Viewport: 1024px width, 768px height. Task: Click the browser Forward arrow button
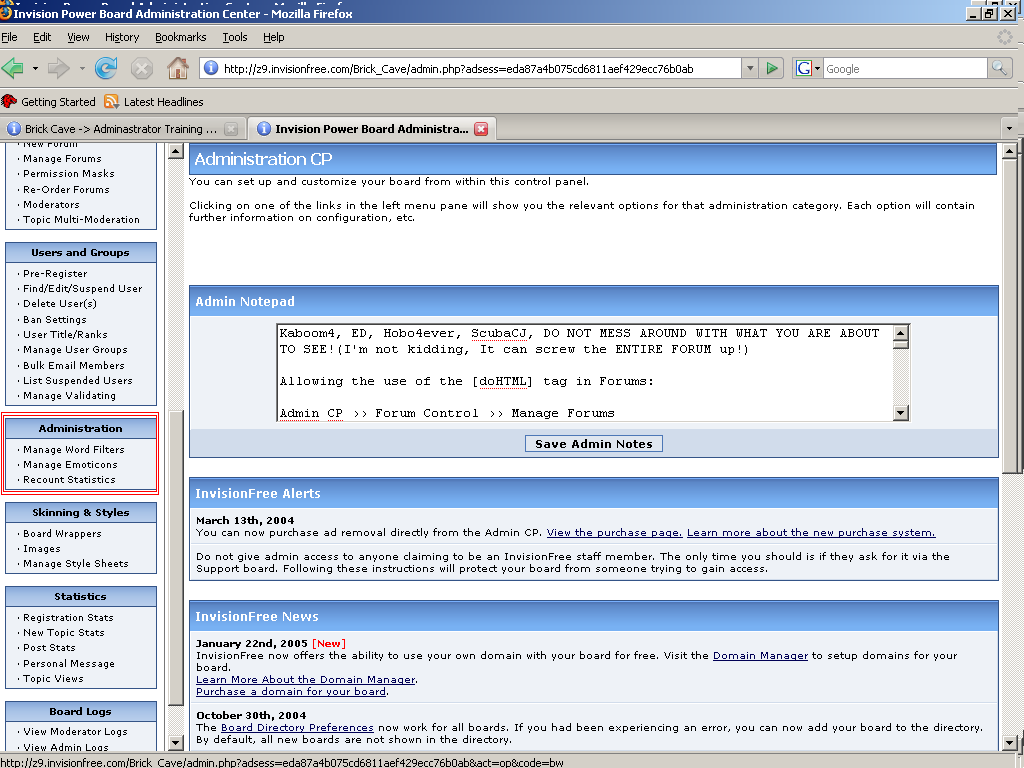[59, 68]
